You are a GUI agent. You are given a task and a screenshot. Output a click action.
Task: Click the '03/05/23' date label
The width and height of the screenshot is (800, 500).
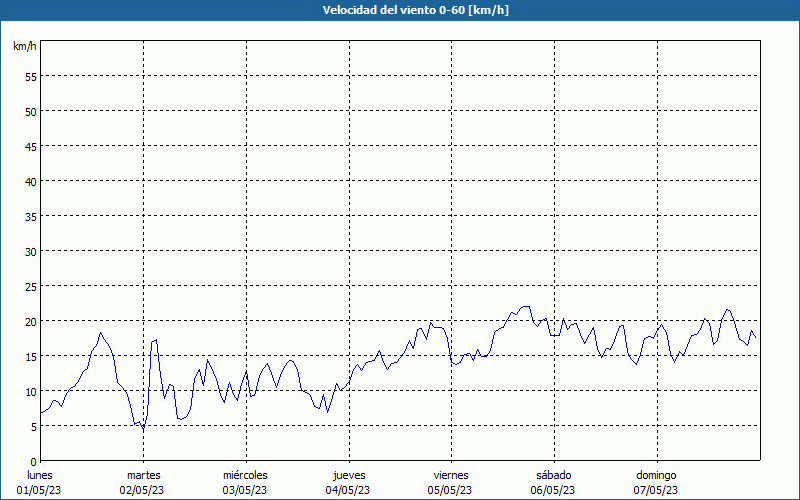244,490
